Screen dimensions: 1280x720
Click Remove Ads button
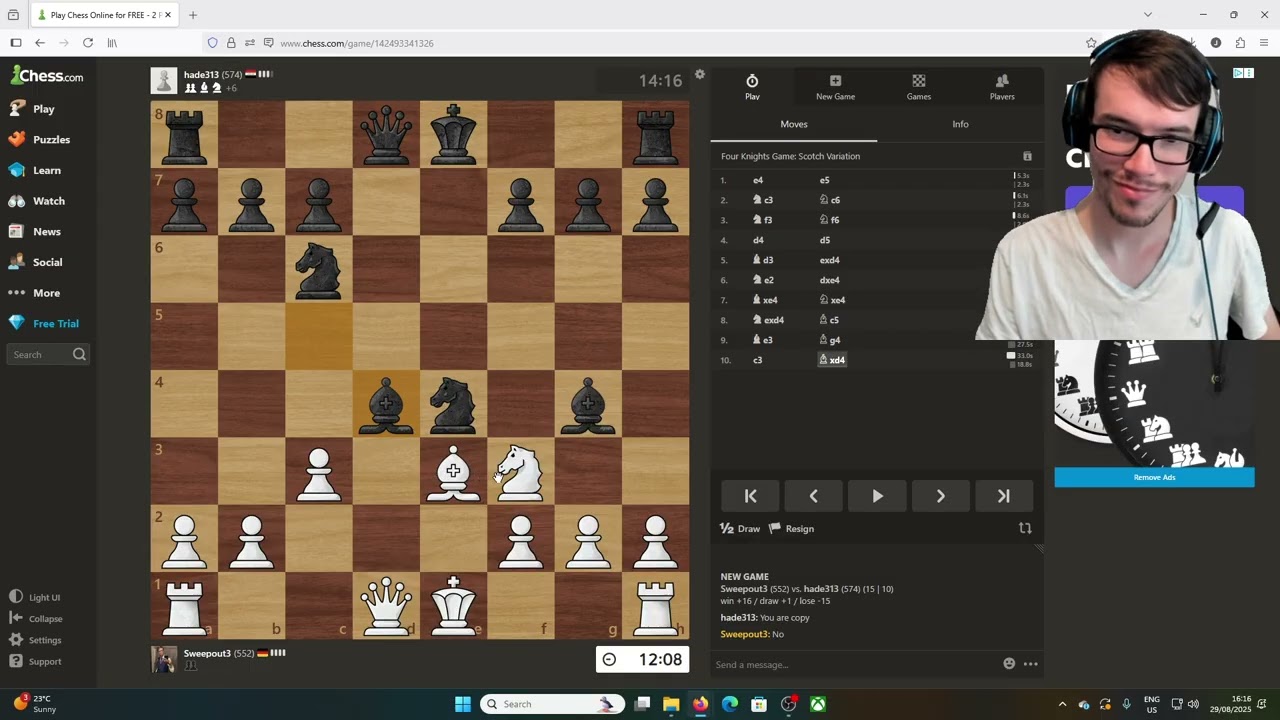pos(1154,477)
